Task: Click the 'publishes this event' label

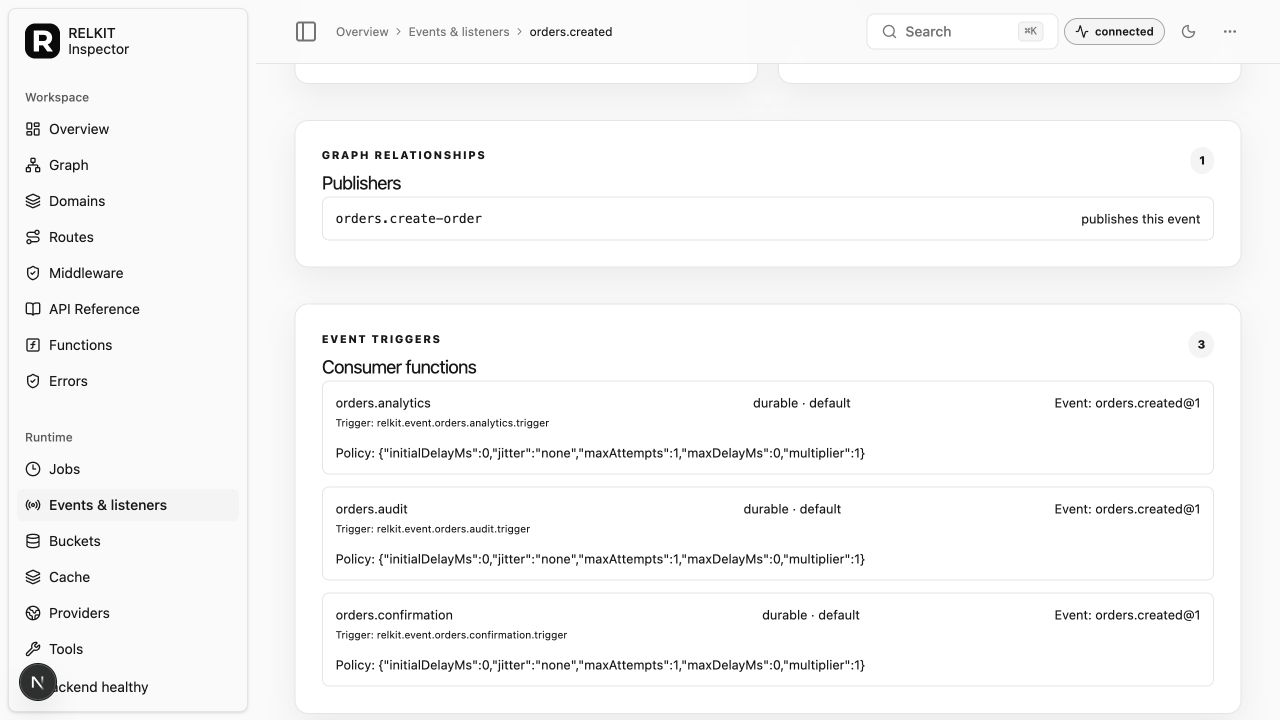Action: pyautogui.click(x=1141, y=219)
